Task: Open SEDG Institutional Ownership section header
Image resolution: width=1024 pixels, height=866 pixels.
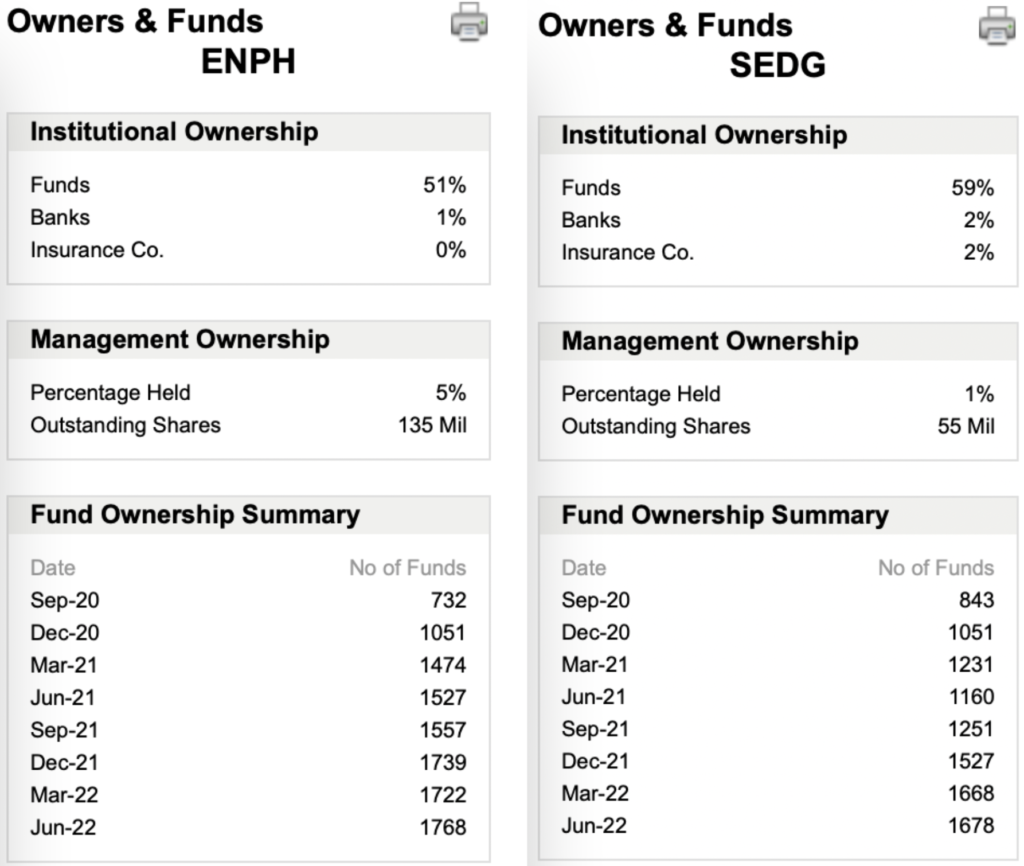Action: 778,136
